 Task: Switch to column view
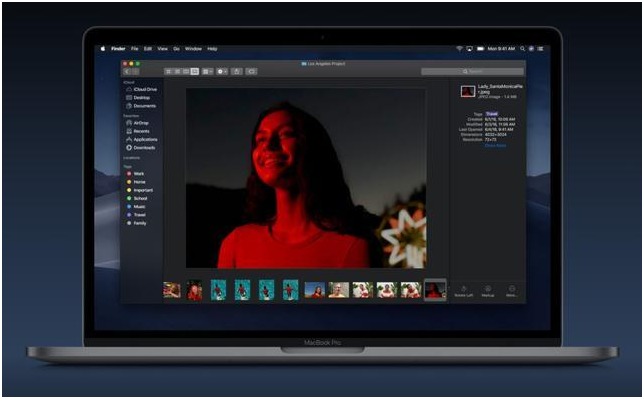pos(186,71)
